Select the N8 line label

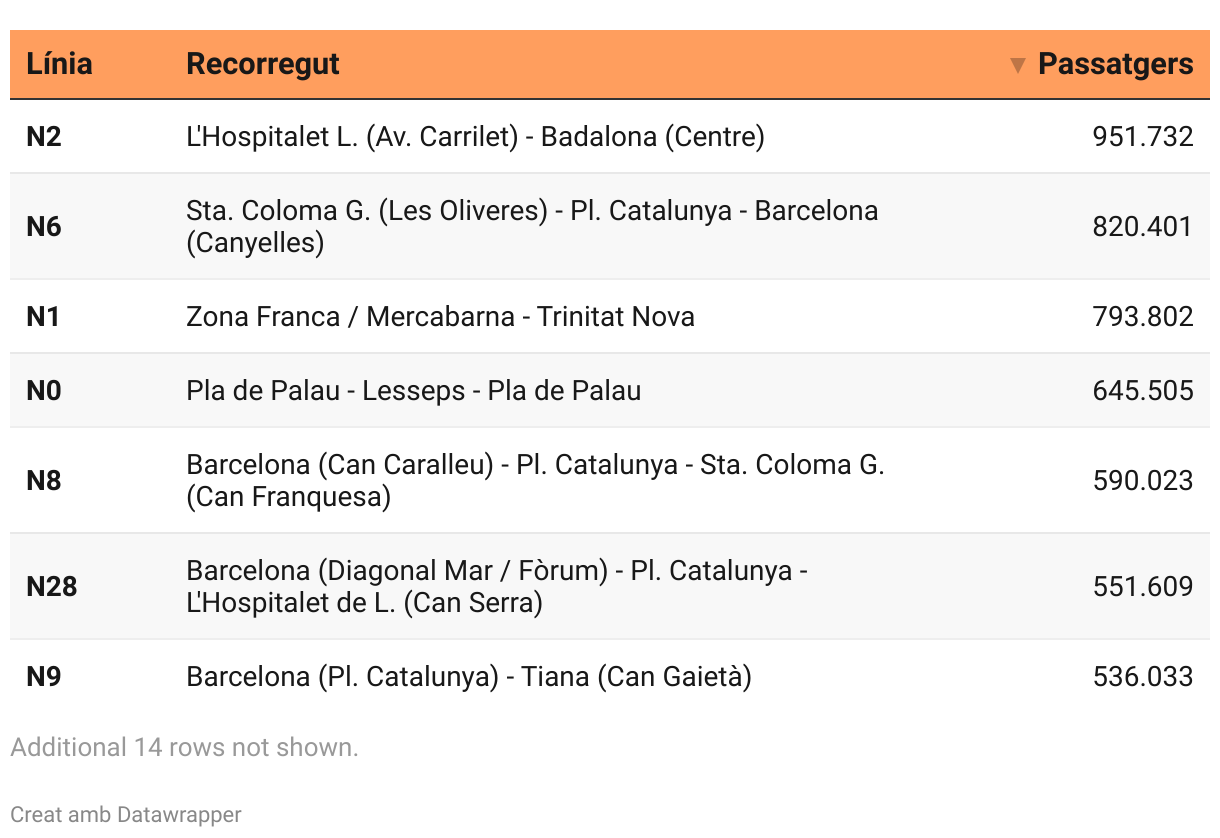pos(44,480)
